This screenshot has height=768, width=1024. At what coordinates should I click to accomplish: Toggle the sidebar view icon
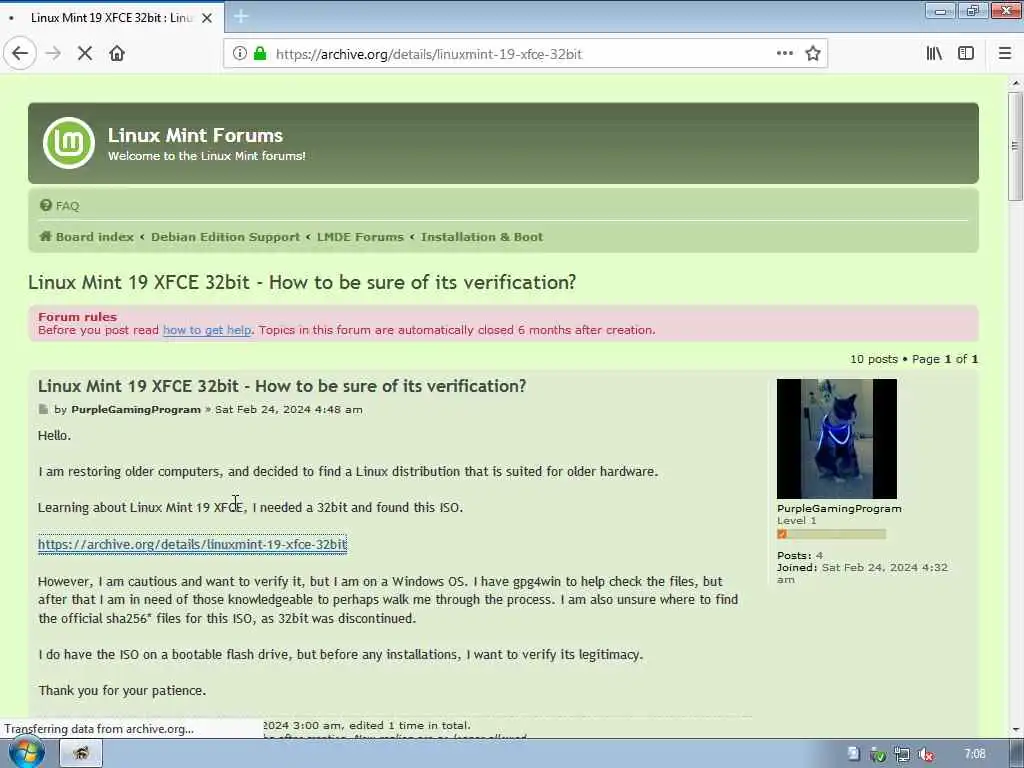966,54
